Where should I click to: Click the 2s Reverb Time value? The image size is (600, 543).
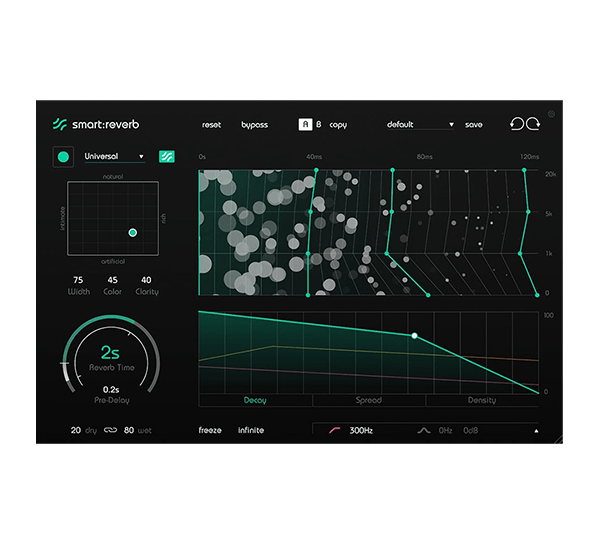pos(110,352)
